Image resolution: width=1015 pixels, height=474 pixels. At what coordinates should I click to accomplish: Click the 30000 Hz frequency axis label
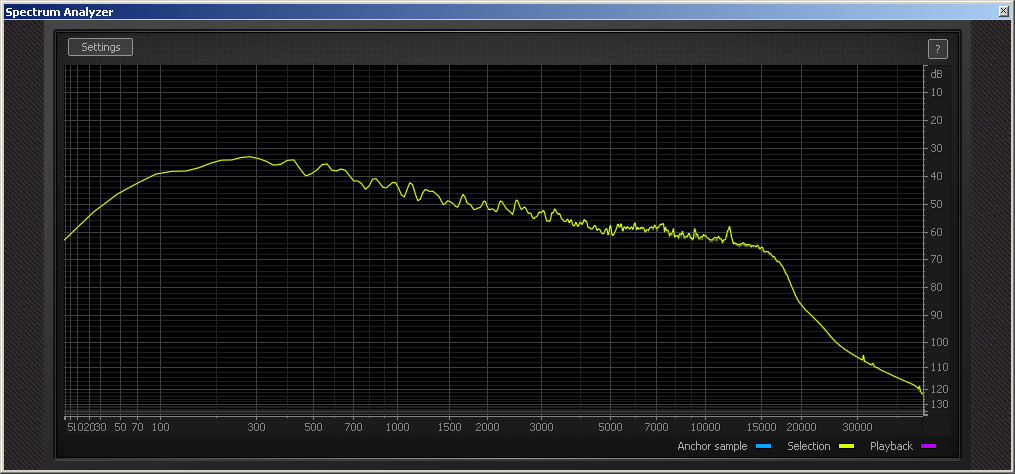coord(857,427)
